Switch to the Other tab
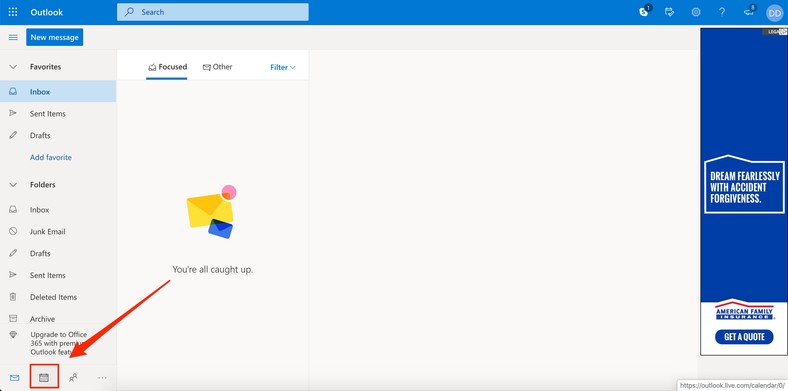 click(x=218, y=67)
